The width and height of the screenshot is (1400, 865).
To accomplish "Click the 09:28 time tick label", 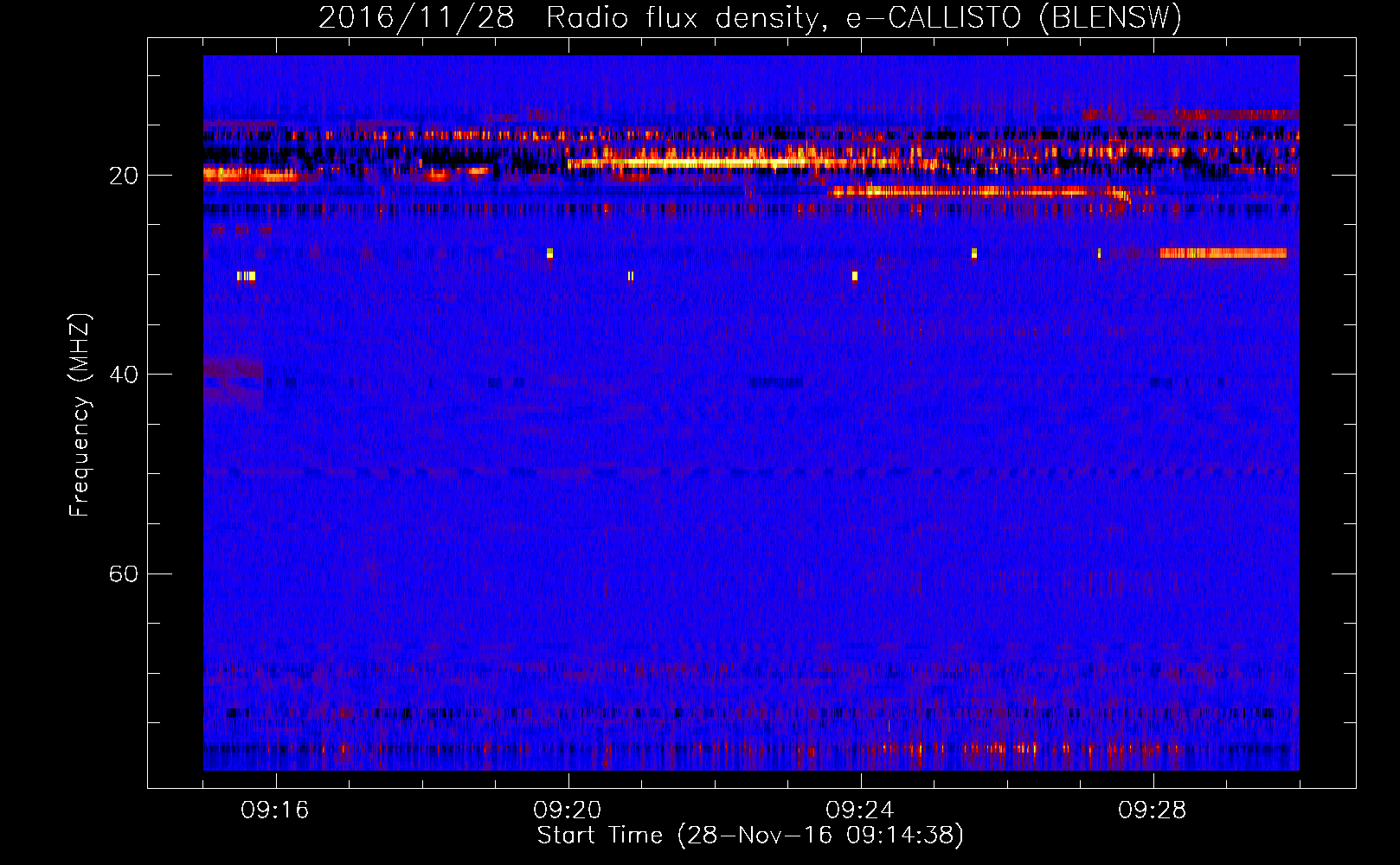I will tap(1153, 811).
